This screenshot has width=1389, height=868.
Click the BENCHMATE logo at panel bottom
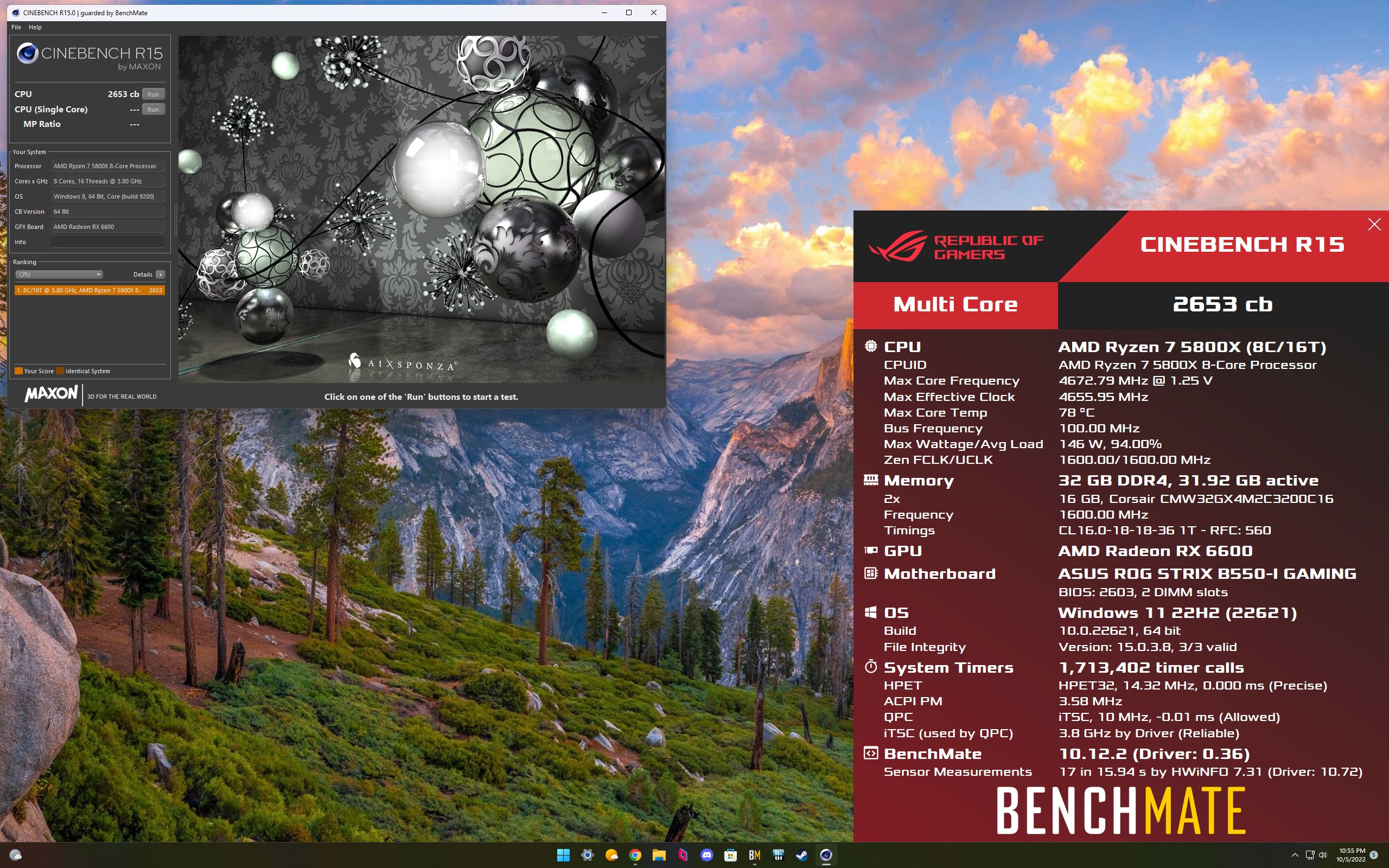click(x=1121, y=810)
